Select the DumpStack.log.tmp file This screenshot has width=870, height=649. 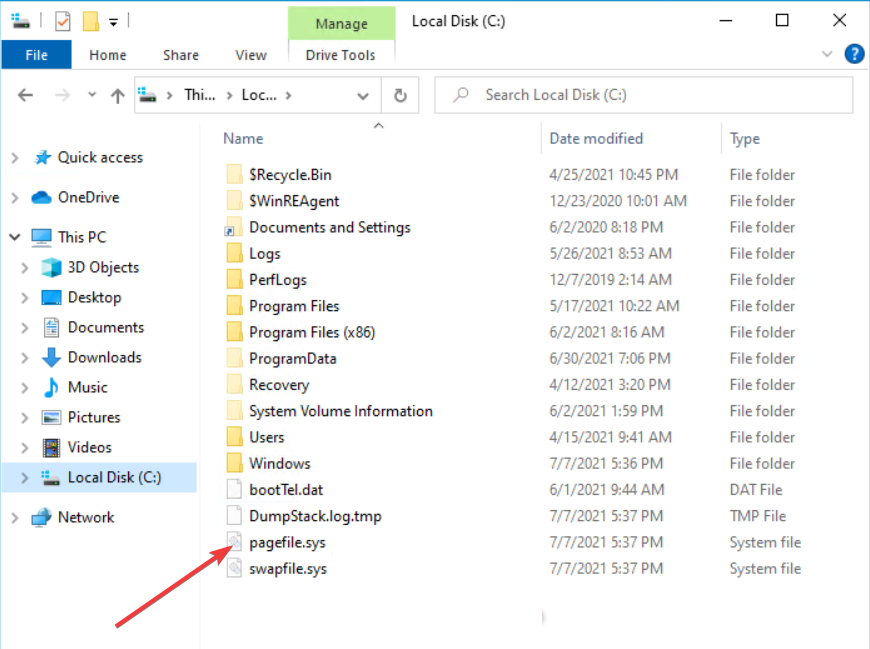315,516
